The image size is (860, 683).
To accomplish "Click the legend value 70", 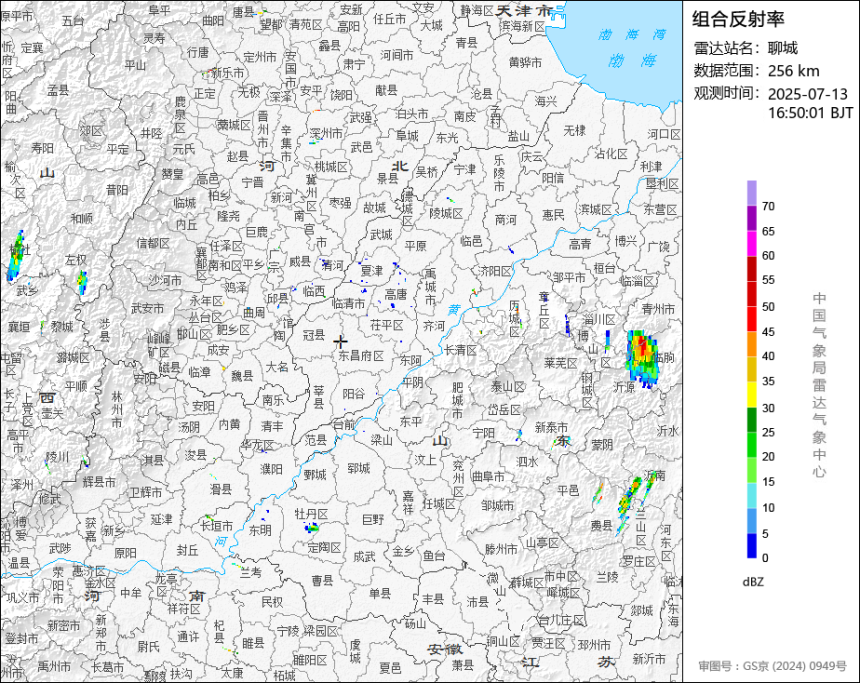I will pos(768,206).
